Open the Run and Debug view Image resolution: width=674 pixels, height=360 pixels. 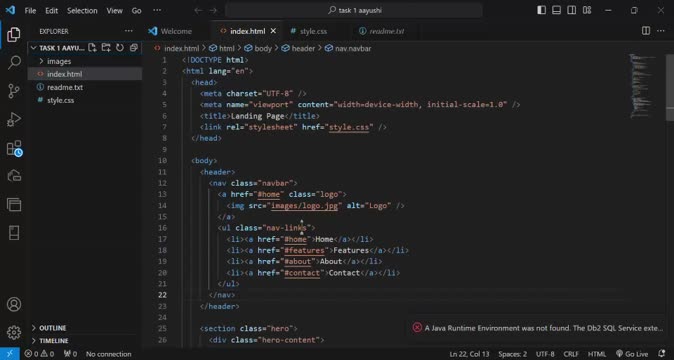[x=14, y=119]
